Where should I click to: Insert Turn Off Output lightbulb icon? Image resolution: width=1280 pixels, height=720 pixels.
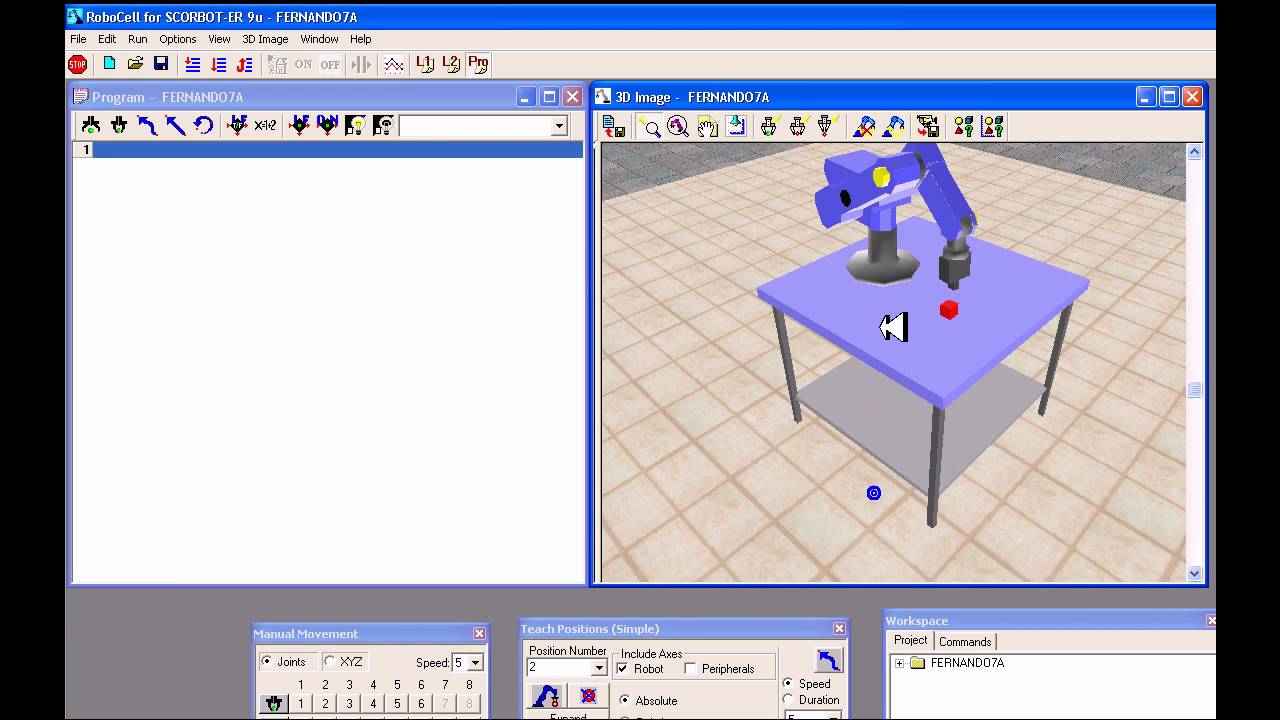point(383,125)
